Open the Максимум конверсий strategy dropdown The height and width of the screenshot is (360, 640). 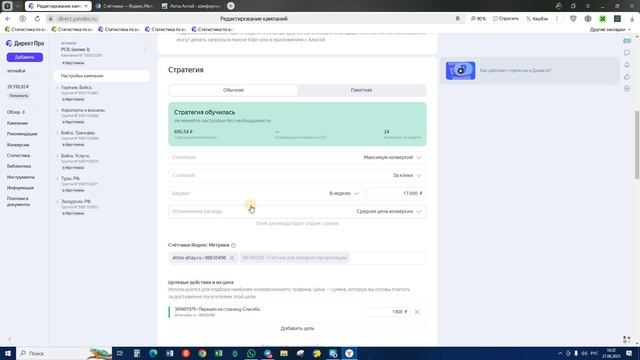(x=297, y=157)
